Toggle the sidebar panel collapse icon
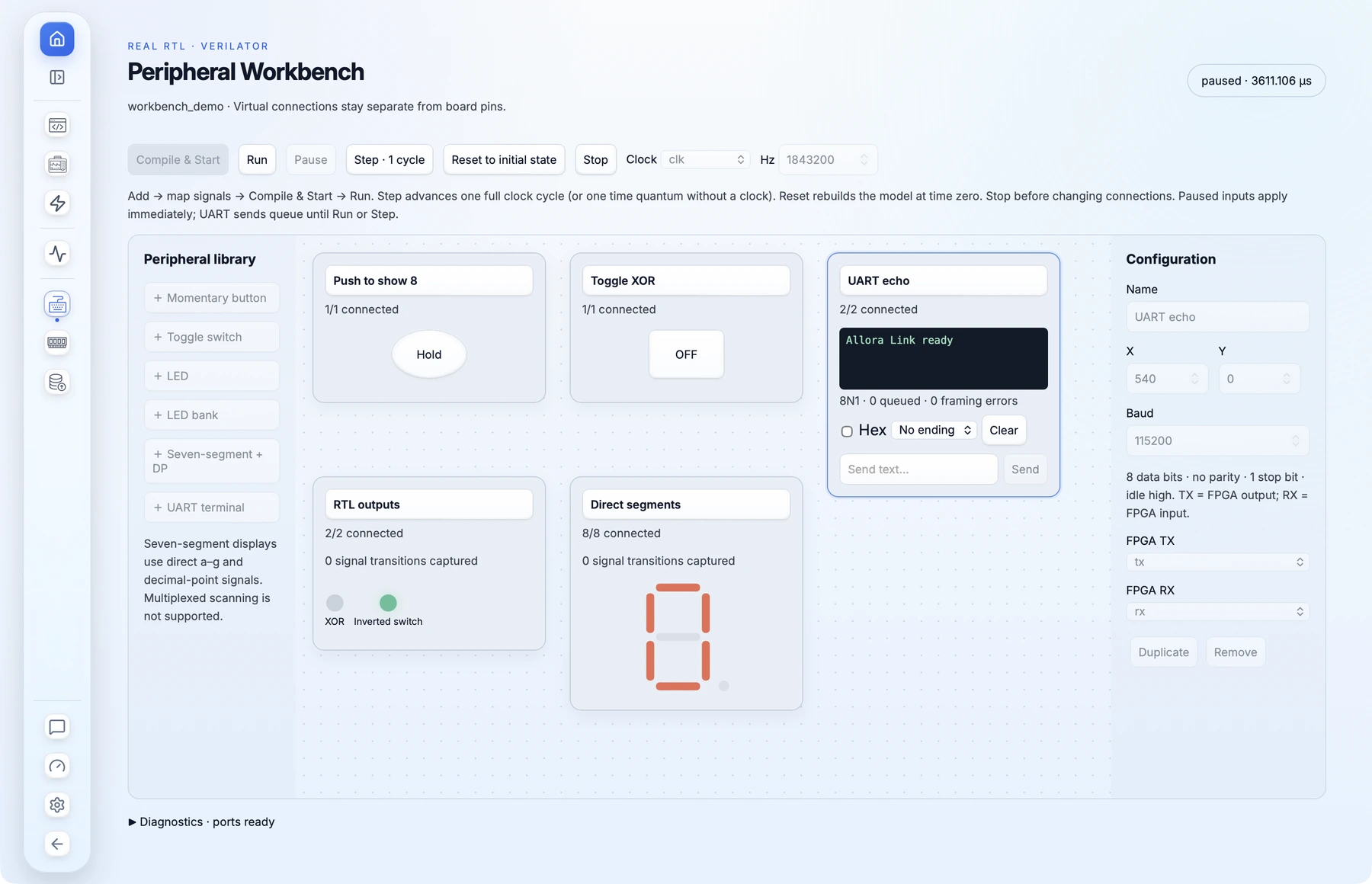 [57, 77]
